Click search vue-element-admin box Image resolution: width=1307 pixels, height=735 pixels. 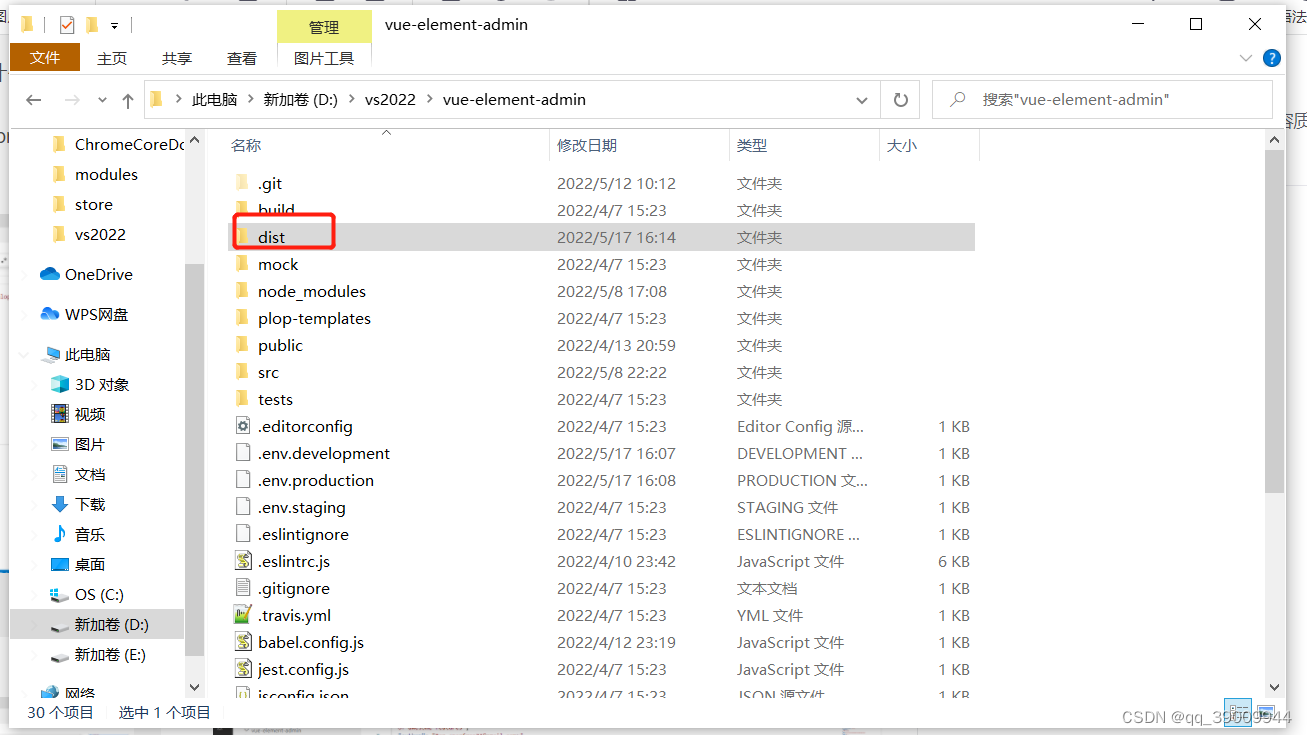pyautogui.click(x=1102, y=100)
